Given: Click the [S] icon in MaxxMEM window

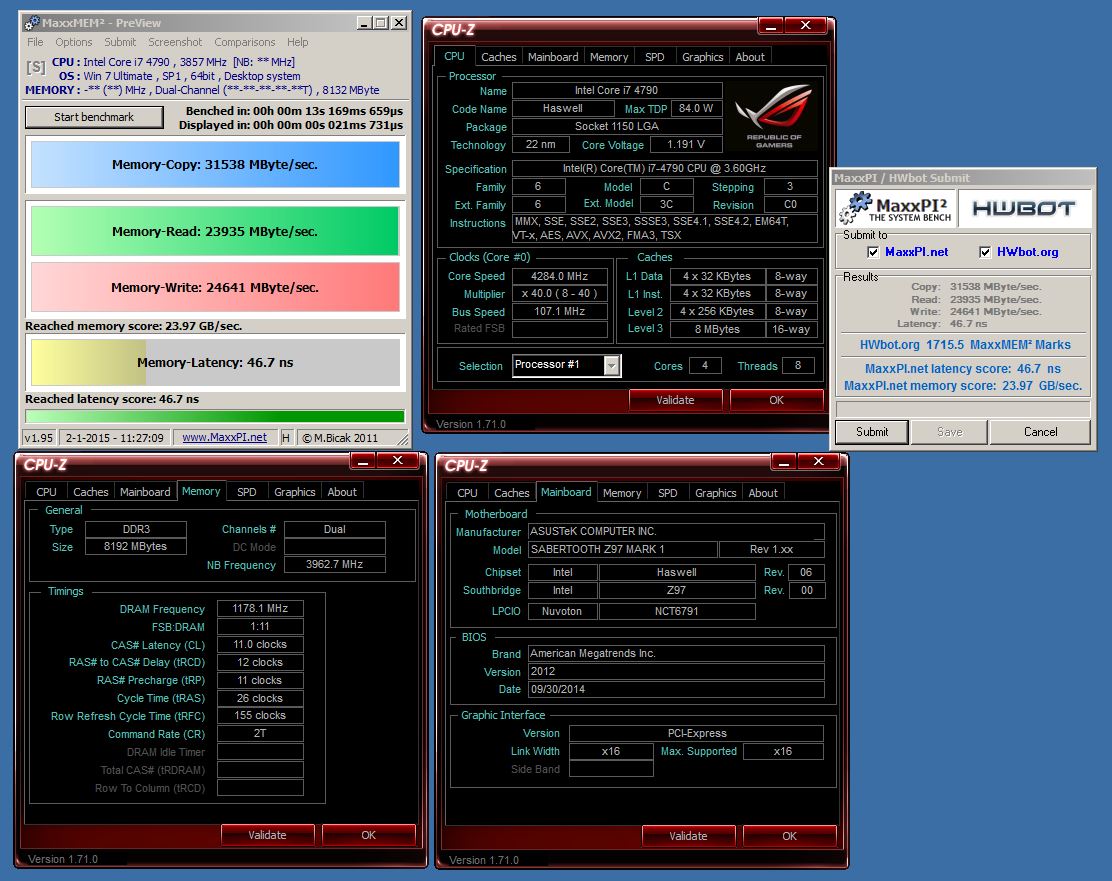Looking at the screenshot, I should point(36,68).
